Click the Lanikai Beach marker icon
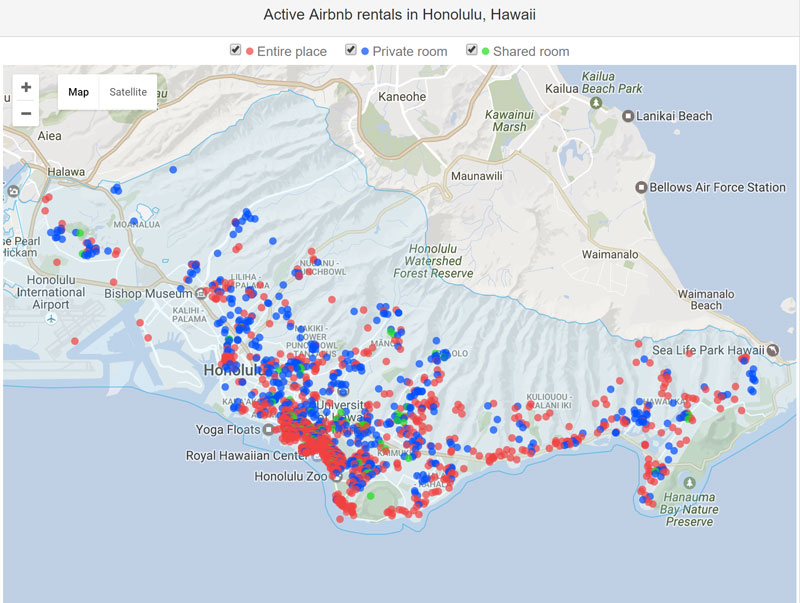Screen dimensions: 800x603 point(628,116)
